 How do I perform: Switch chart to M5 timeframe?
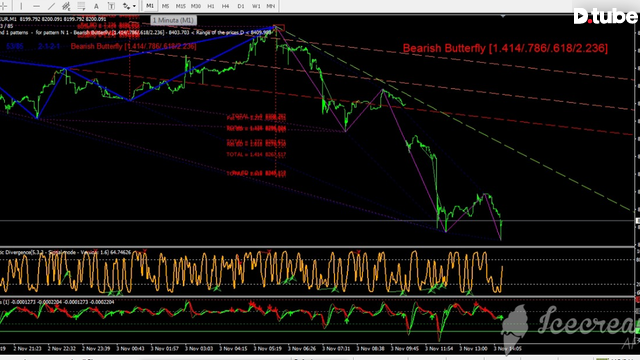click(165, 6)
